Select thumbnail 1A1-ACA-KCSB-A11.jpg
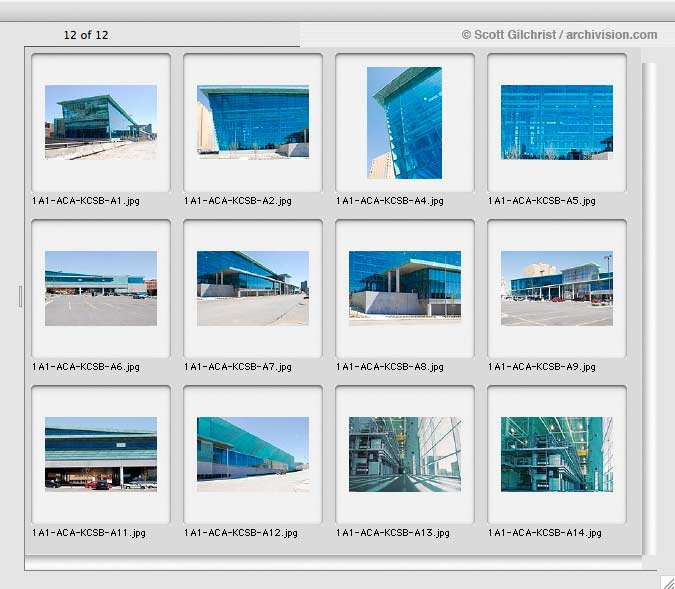 pyautogui.click(x=101, y=454)
